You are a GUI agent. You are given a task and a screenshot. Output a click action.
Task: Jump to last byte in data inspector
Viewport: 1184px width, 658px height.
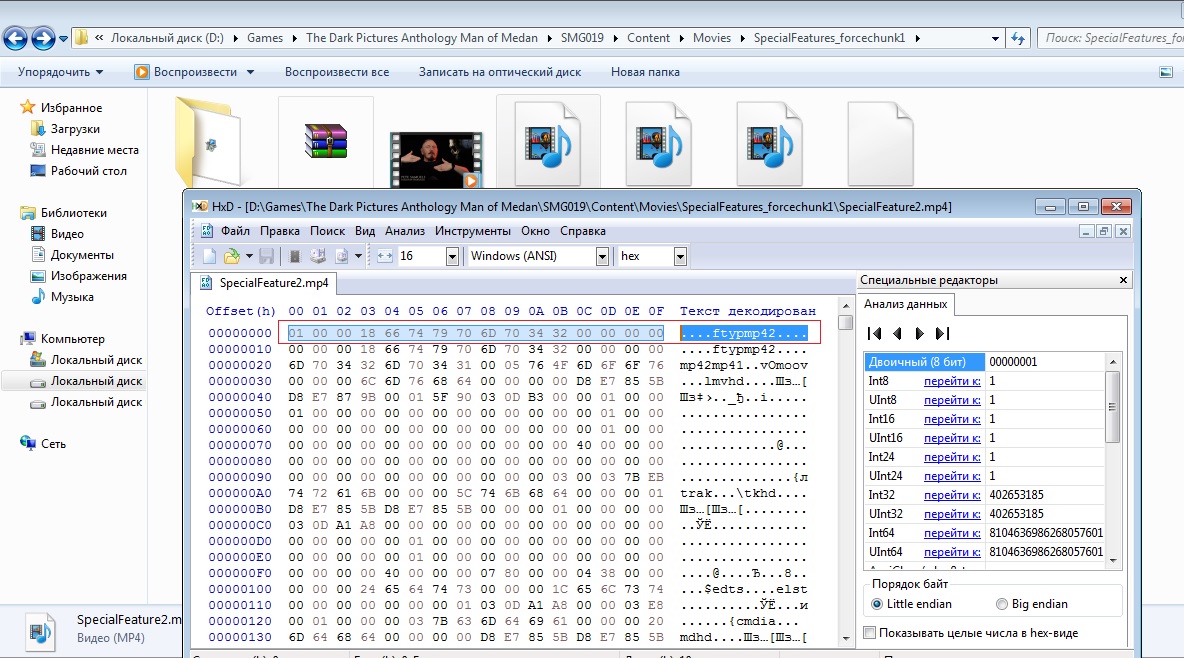942,333
